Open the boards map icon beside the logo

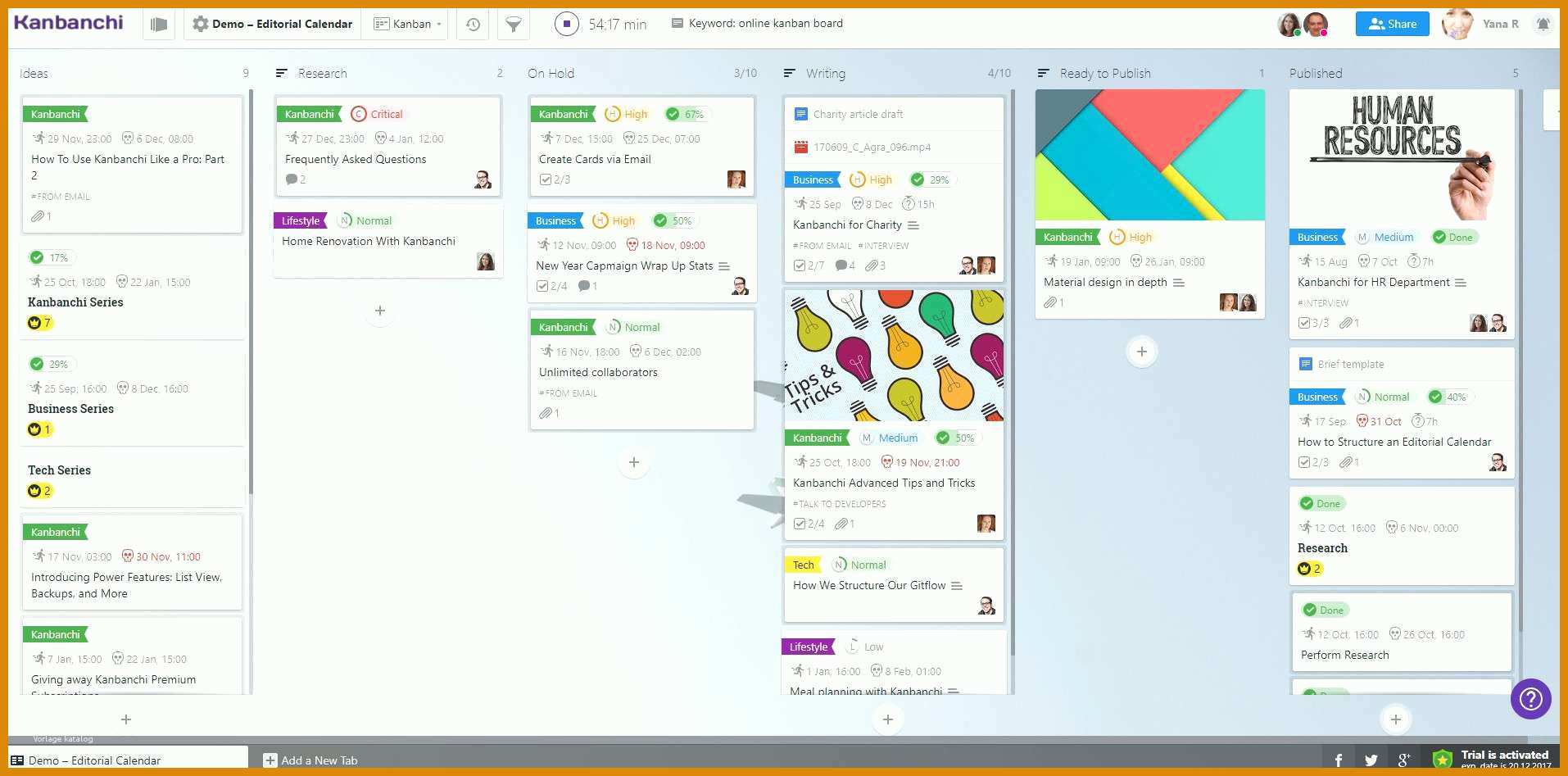click(159, 25)
